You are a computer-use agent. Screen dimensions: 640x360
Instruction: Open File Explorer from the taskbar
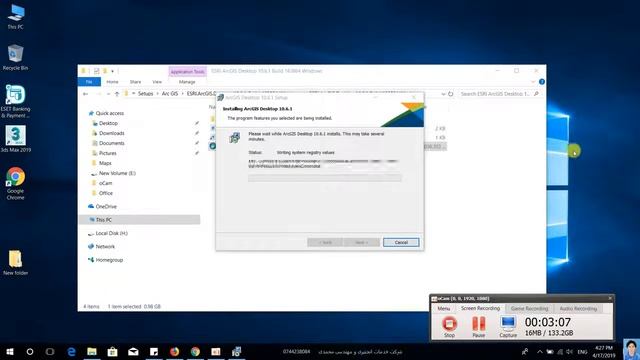pyautogui.click(x=92, y=351)
